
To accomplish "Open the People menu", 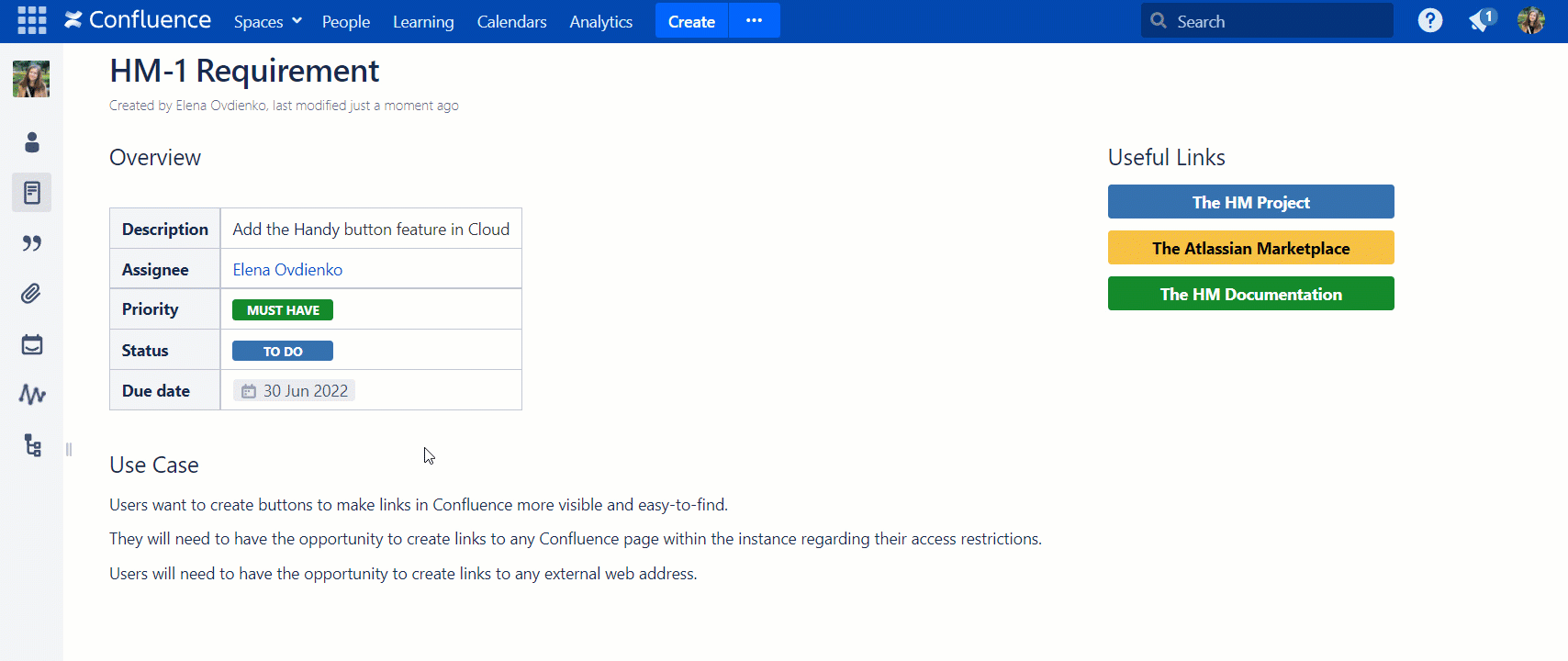I will (x=346, y=21).
